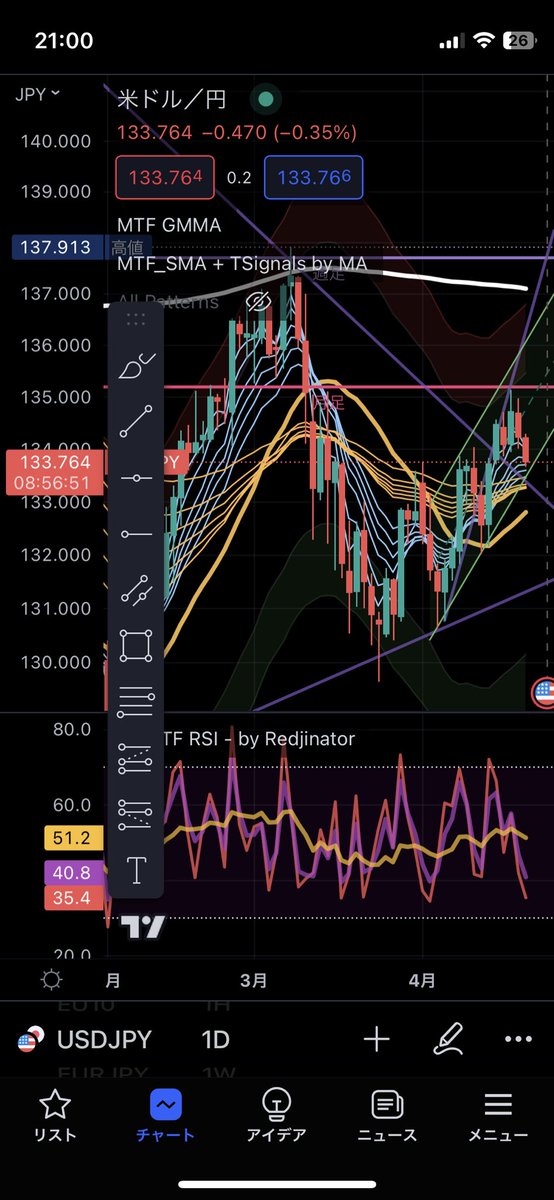Tap the plus add indicator icon
Screen dimensions: 554x1200
point(376,1039)
